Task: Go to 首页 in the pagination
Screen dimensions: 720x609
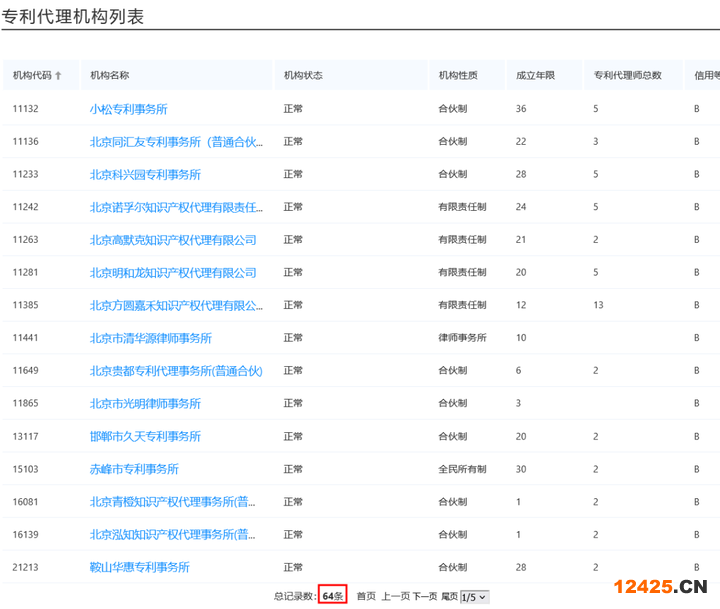Action: pyautogui.click(x=366, y=597)
